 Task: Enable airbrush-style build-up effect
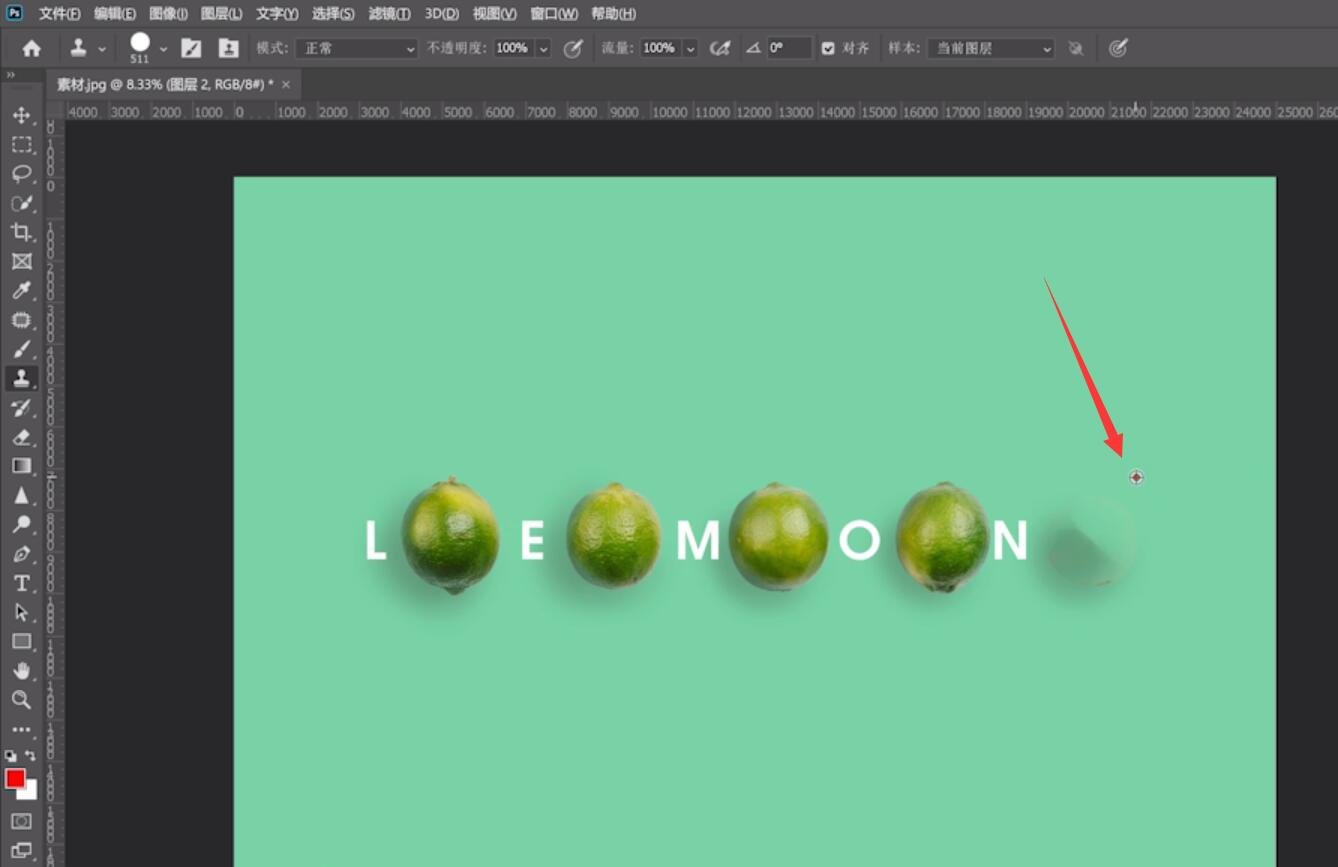coord(719,48)
